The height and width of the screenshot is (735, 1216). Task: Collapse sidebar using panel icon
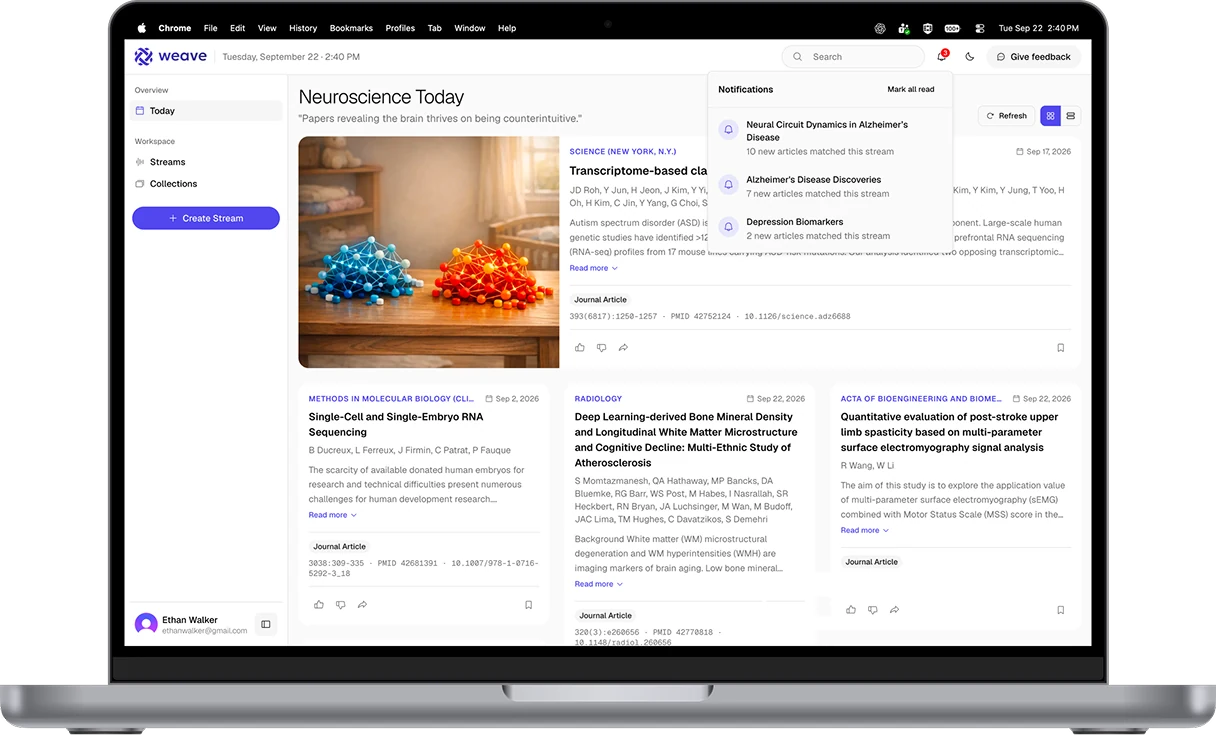point(266,624)
